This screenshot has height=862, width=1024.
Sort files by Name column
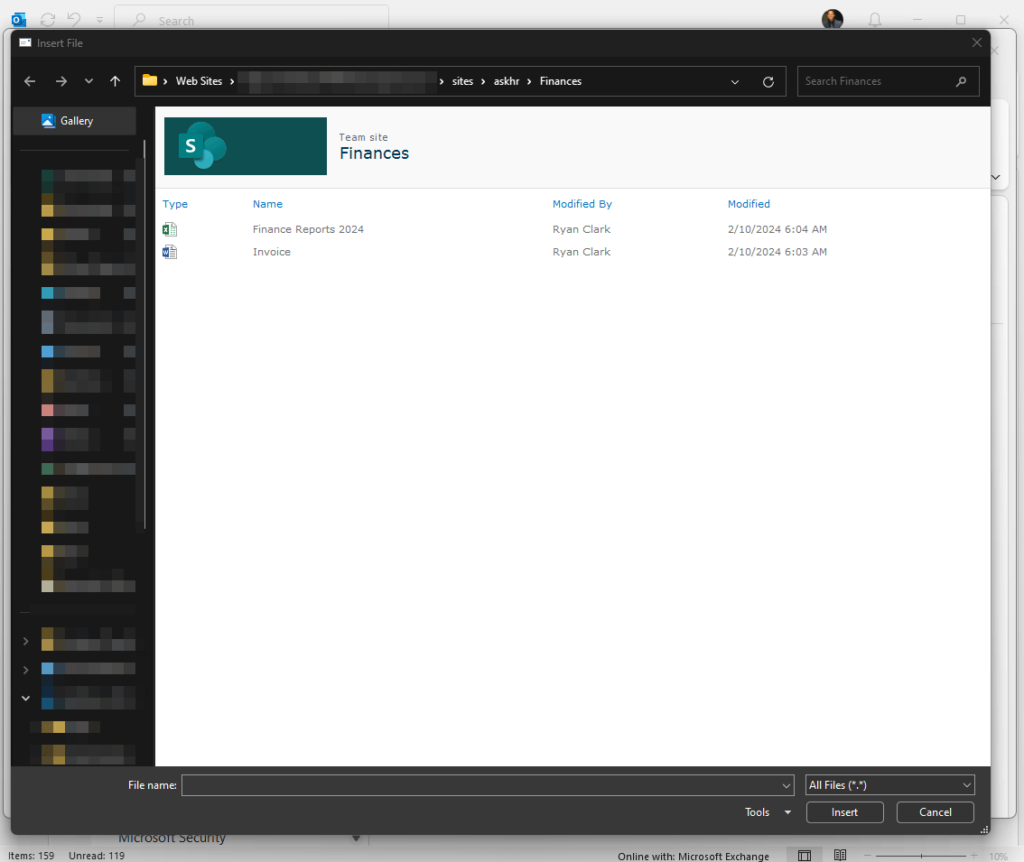tap(268, 204)
